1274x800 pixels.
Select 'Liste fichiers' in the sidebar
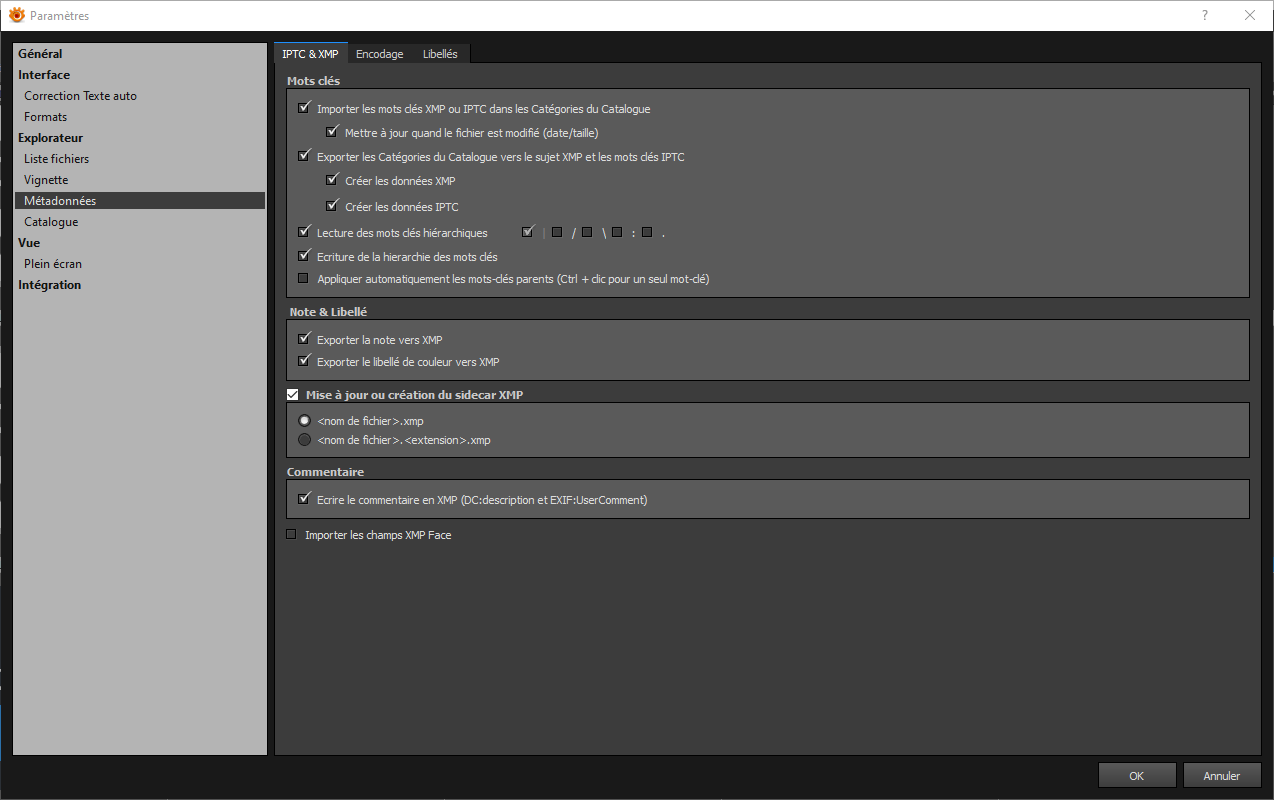(56, 159)
